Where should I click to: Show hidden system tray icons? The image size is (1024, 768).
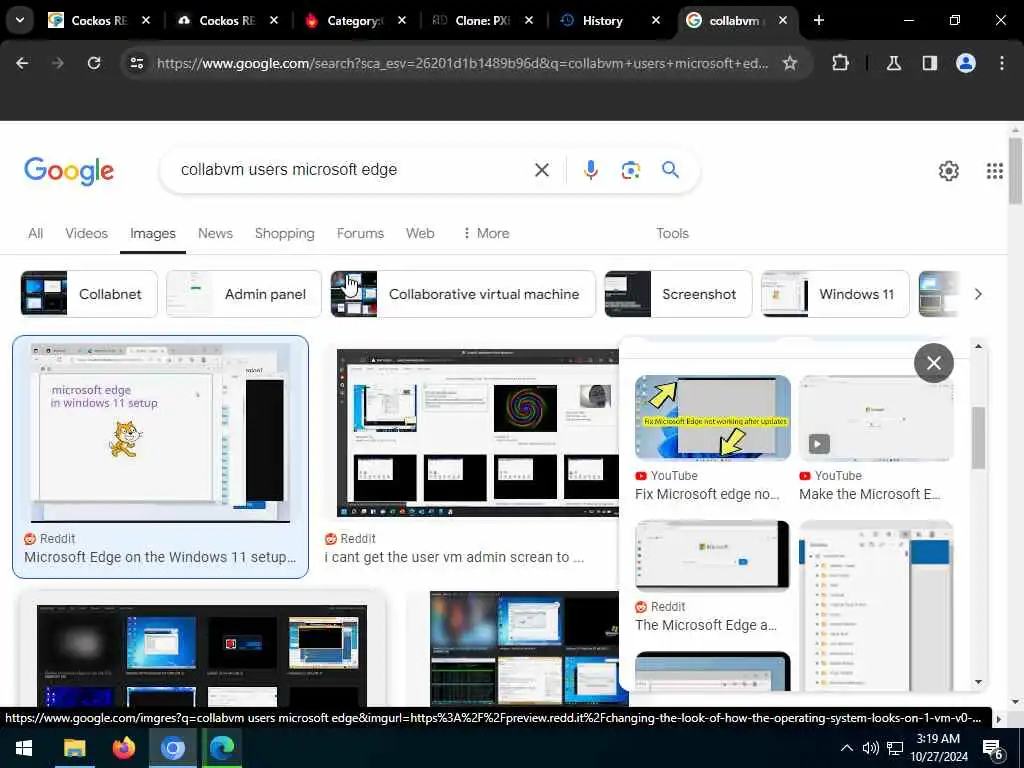tap(846, 748)
